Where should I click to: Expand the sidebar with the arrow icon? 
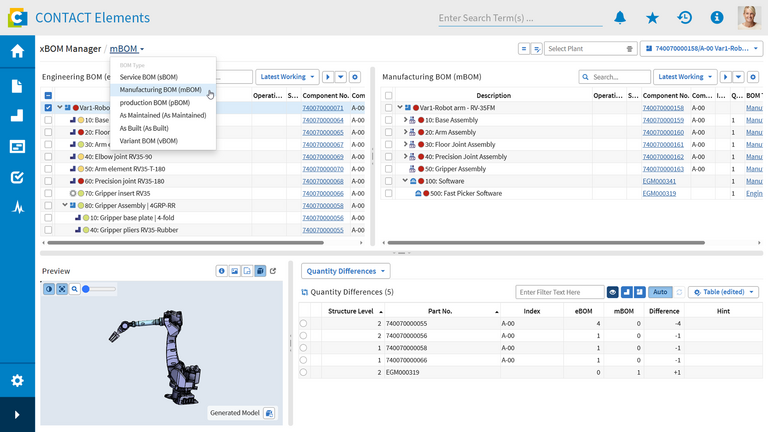17,415
